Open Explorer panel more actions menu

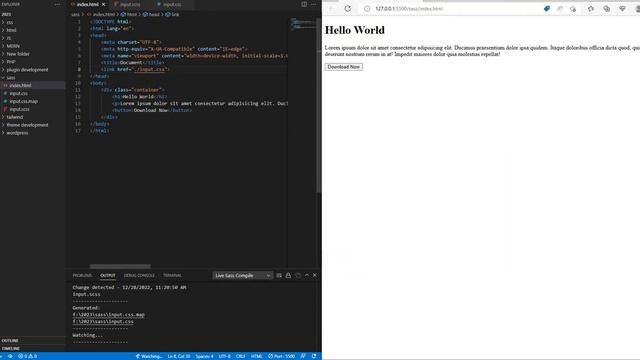[x=58, y=4]
